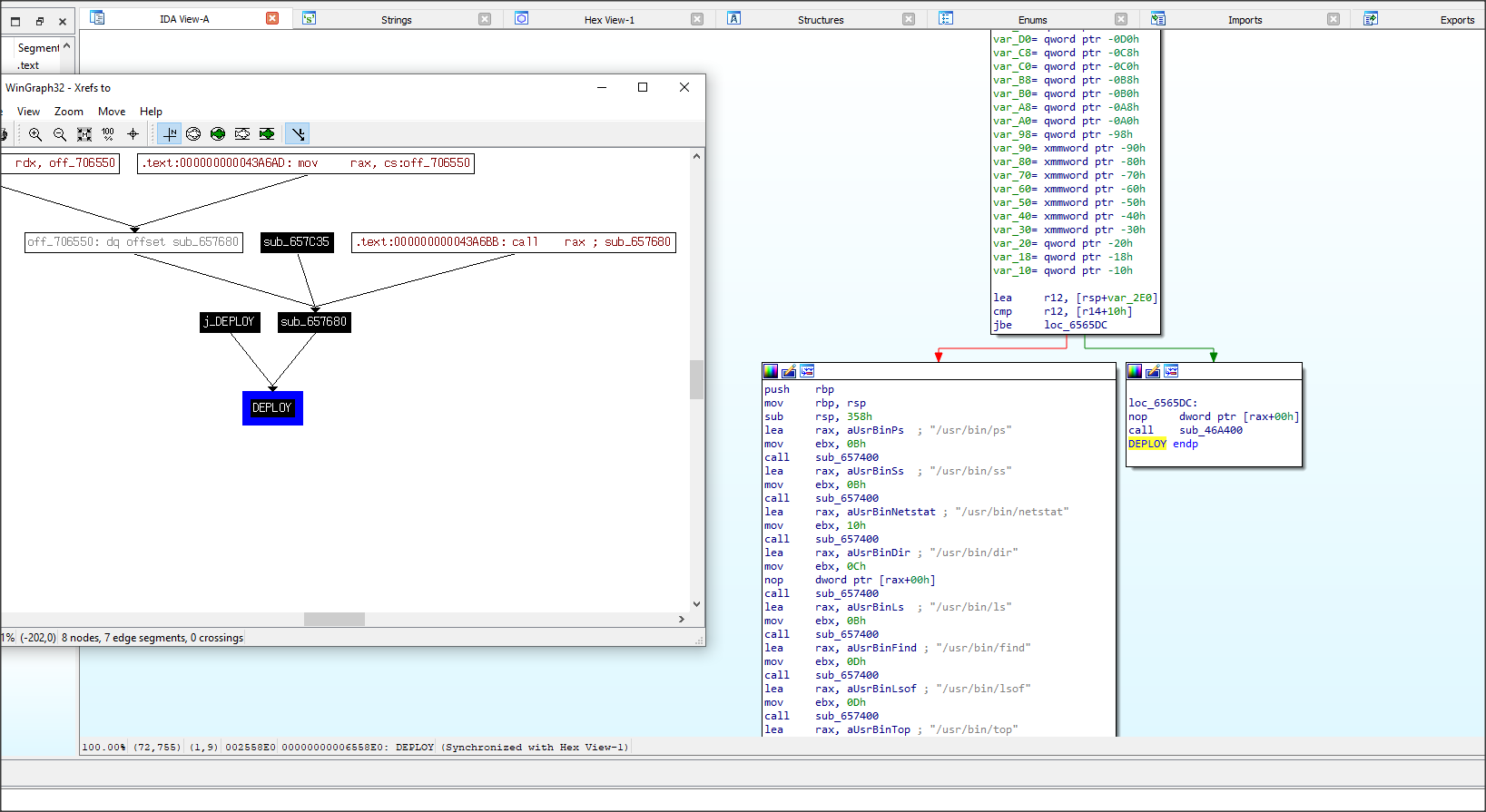
Task: Toggle the arrow L edge labels button
Action: coord(298,134)
